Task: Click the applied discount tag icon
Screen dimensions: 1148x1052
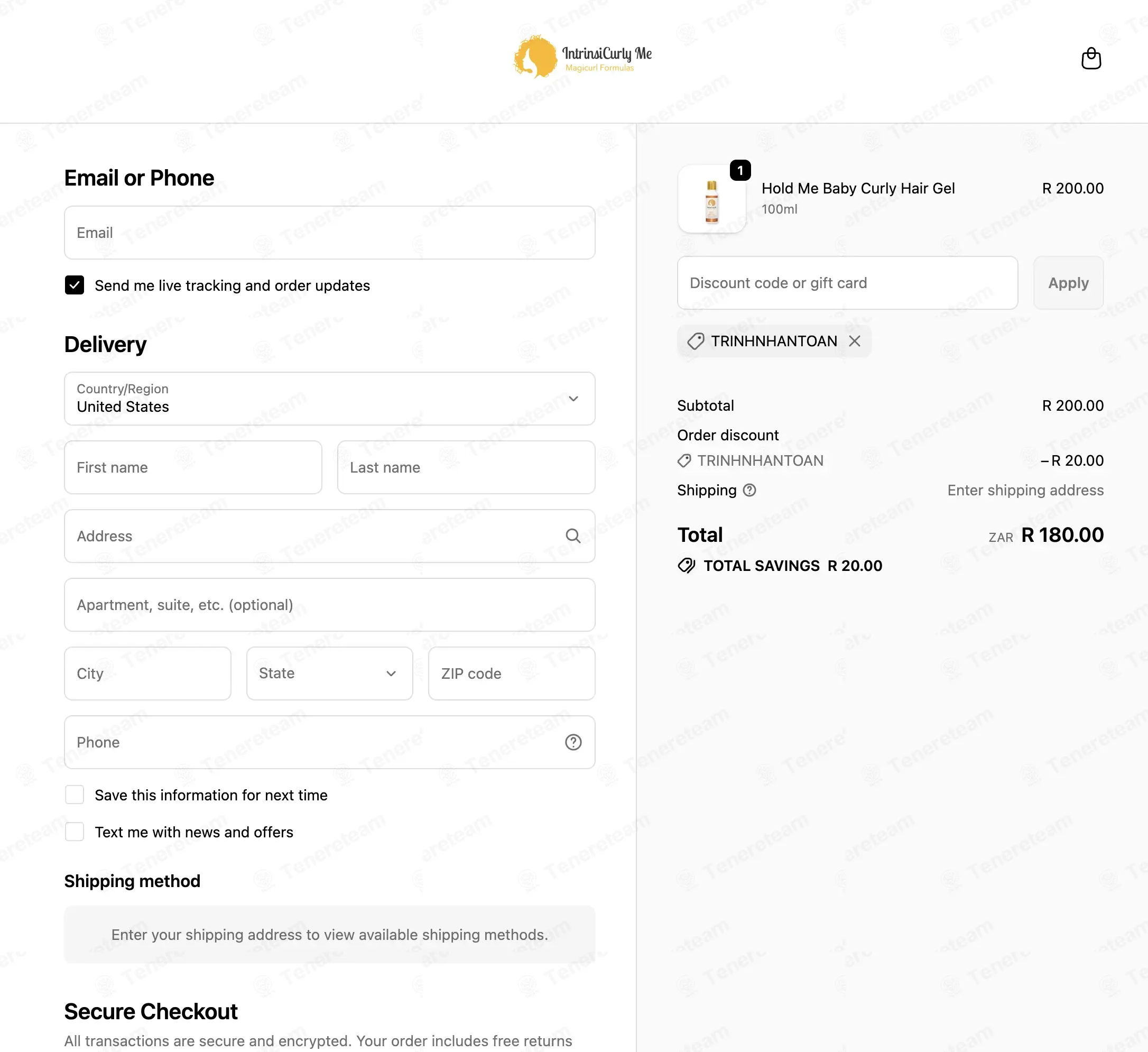Action: click(x=695, y=340)
